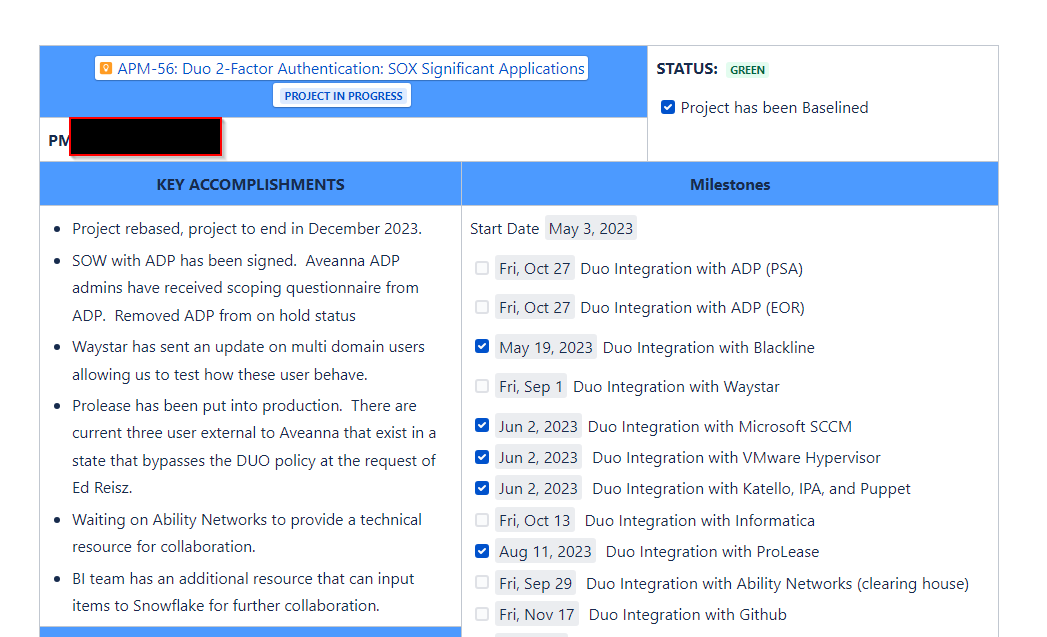Click the 'Duo Integration with Github' milestone text

tap(688, 614)
